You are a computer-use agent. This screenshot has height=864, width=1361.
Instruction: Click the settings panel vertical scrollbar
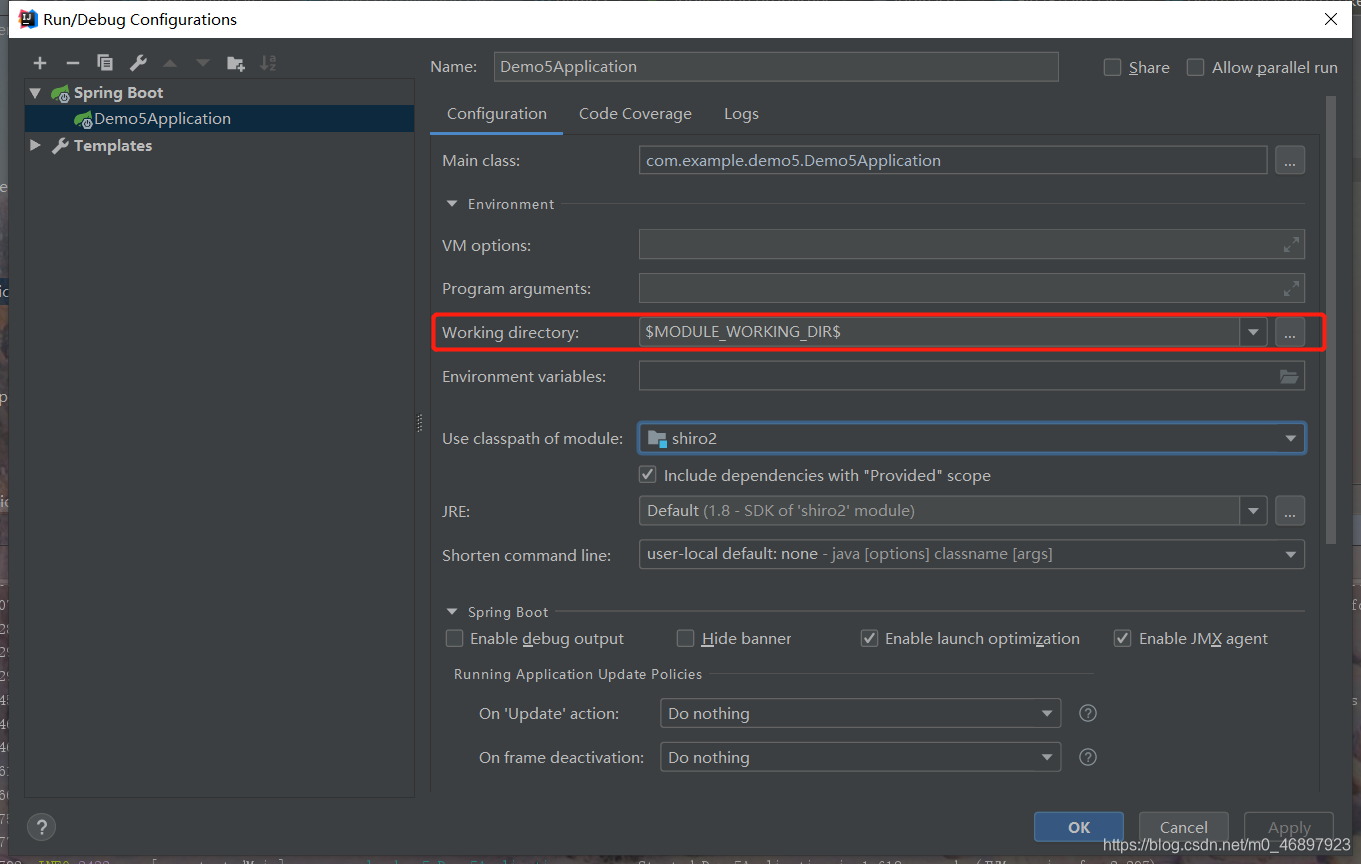point(1330,320)
